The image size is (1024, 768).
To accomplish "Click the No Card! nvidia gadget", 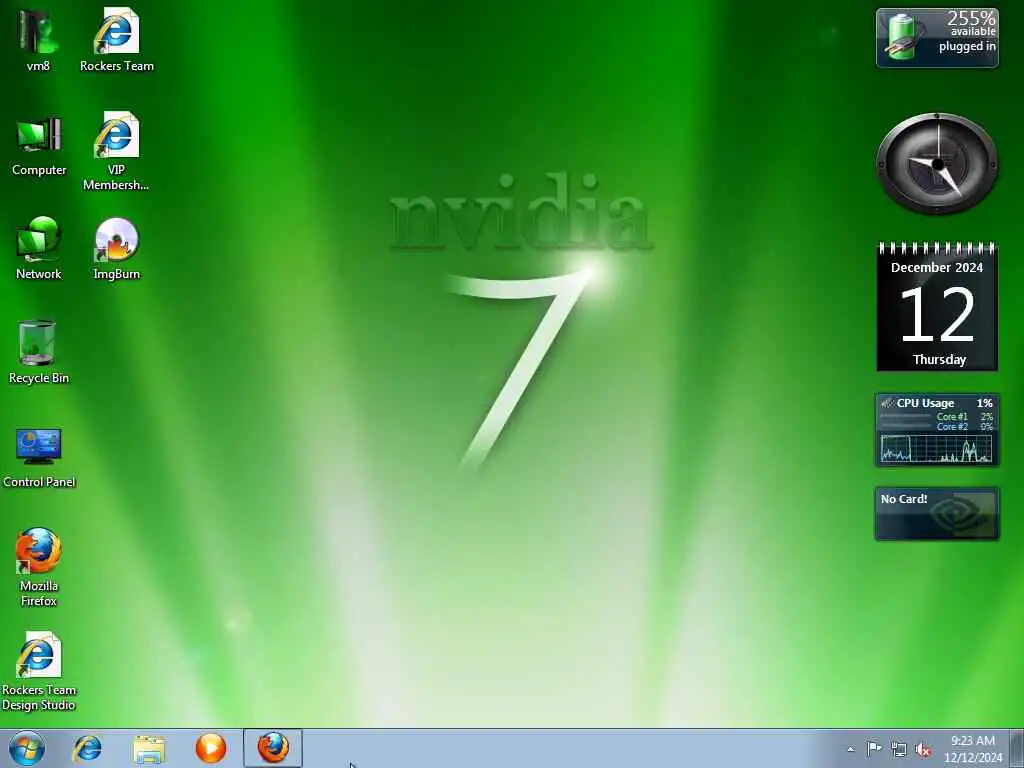I will 937,513.
